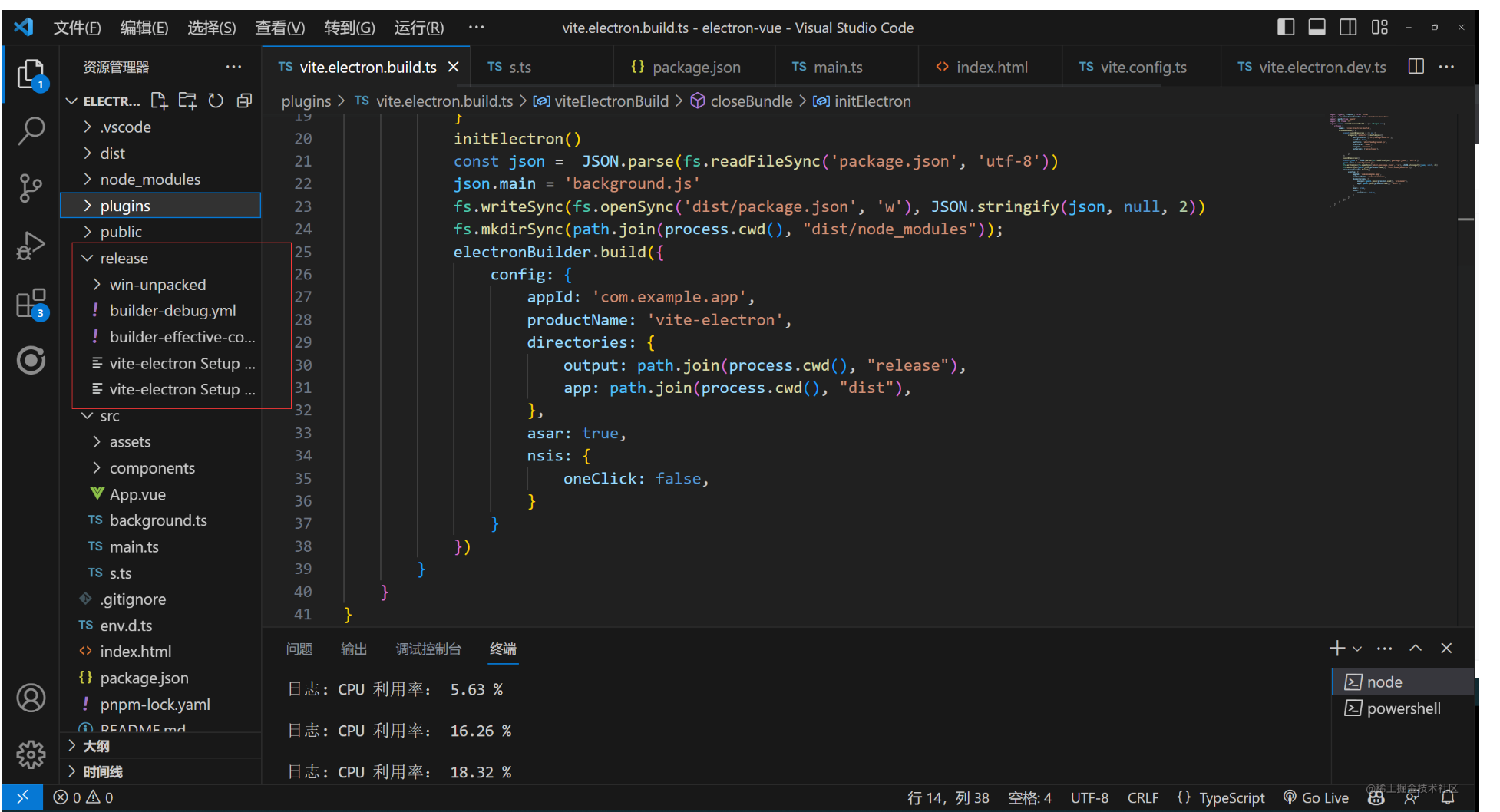The image size is (1500, 812).
Task: Open builder-debug.yml file
Action: point(173,311)
